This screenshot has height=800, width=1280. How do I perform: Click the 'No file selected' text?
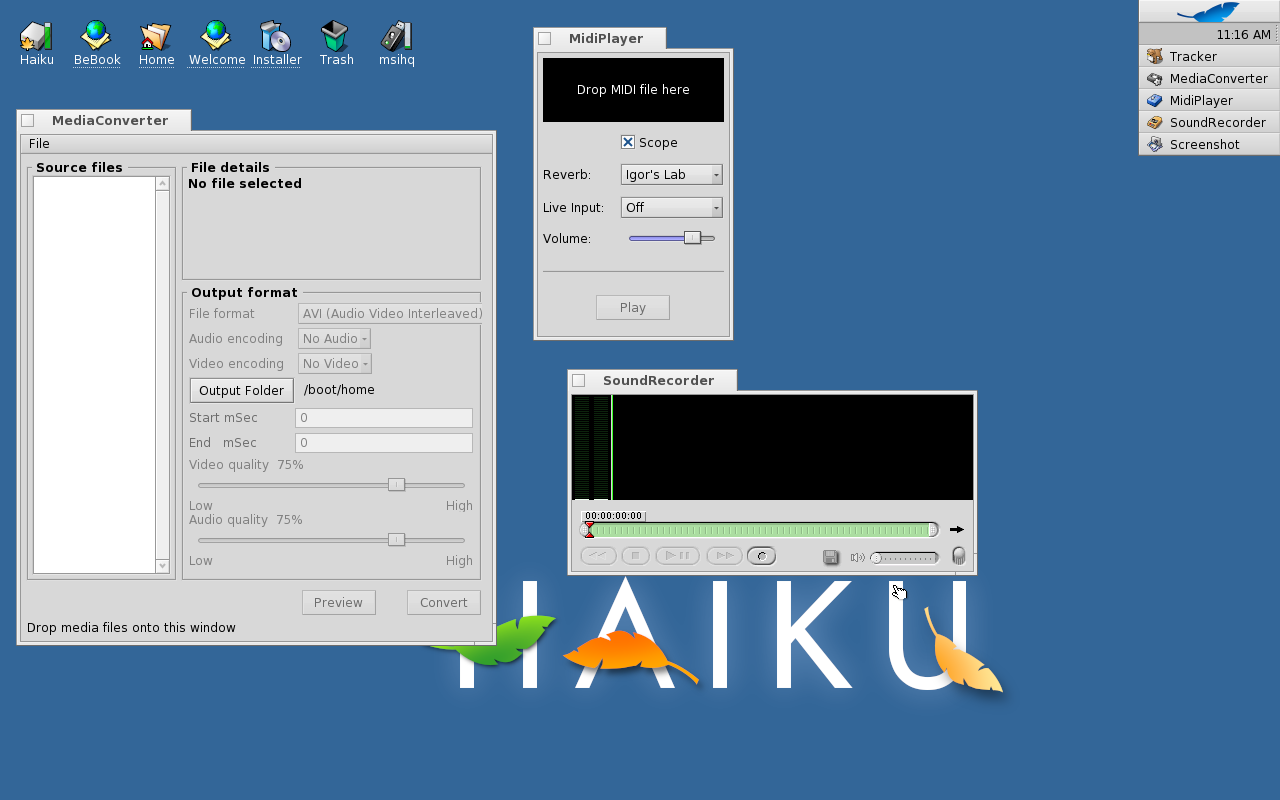pos(244,184)
